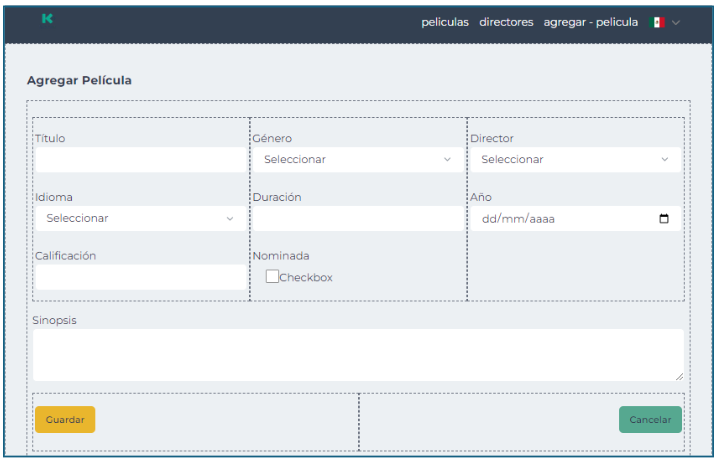Click the Checkbox label text under Nominada
This screenshot has height=462, width=718.
[306, 278]
